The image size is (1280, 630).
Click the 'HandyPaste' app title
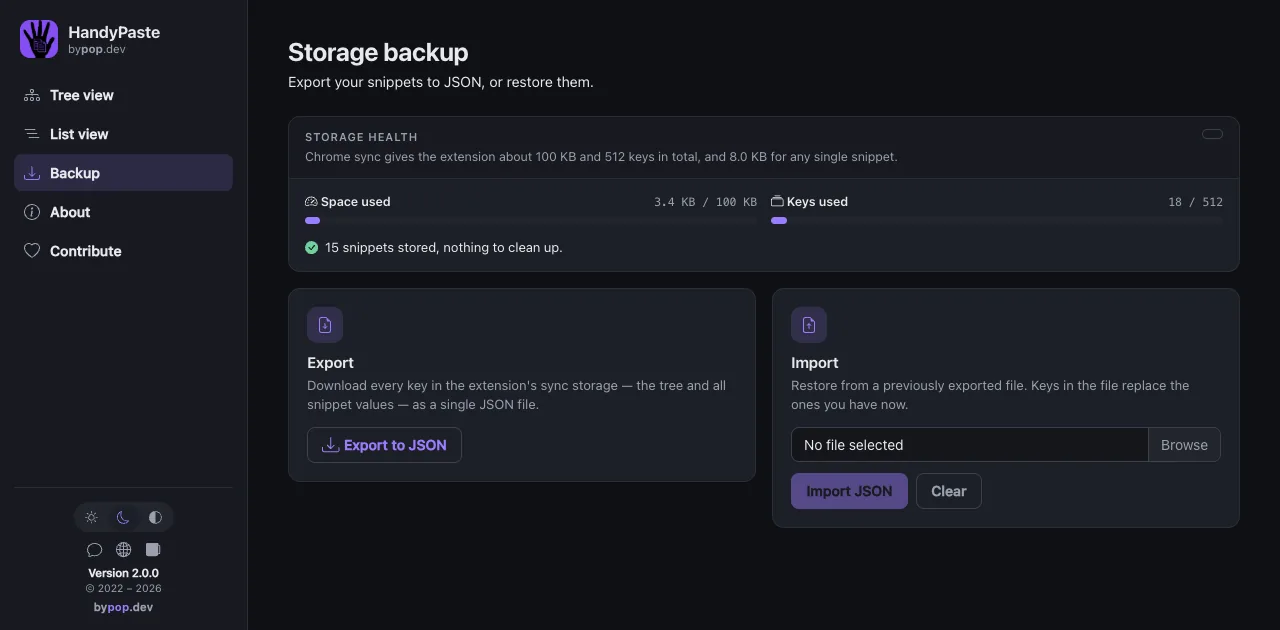(x=114, y=32)
